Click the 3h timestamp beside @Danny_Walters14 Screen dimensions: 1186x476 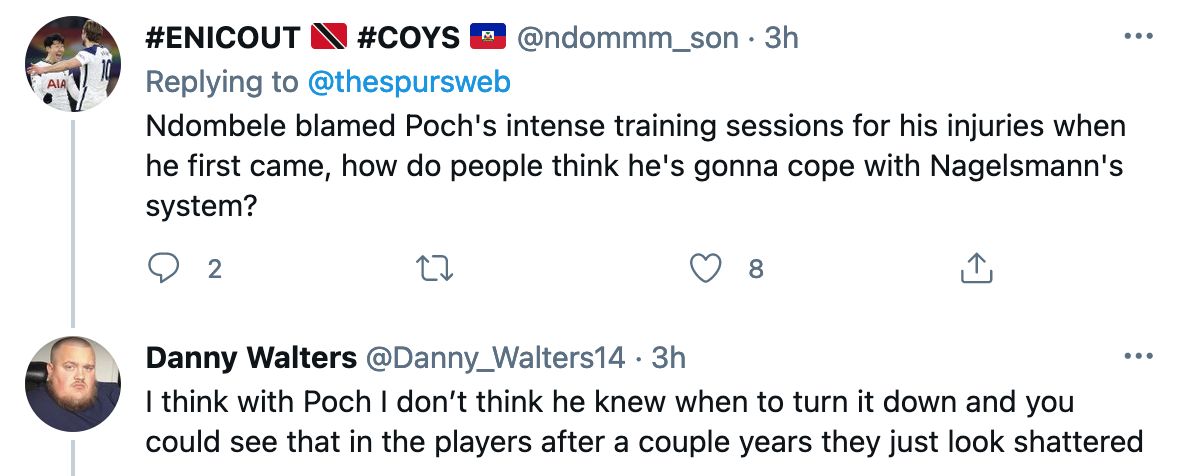(x=668, y=357)
